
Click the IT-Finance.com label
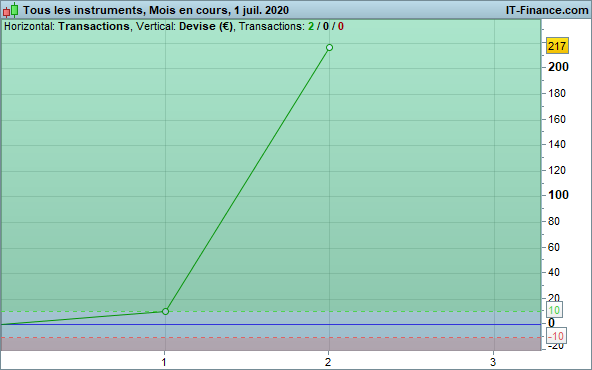547,10
